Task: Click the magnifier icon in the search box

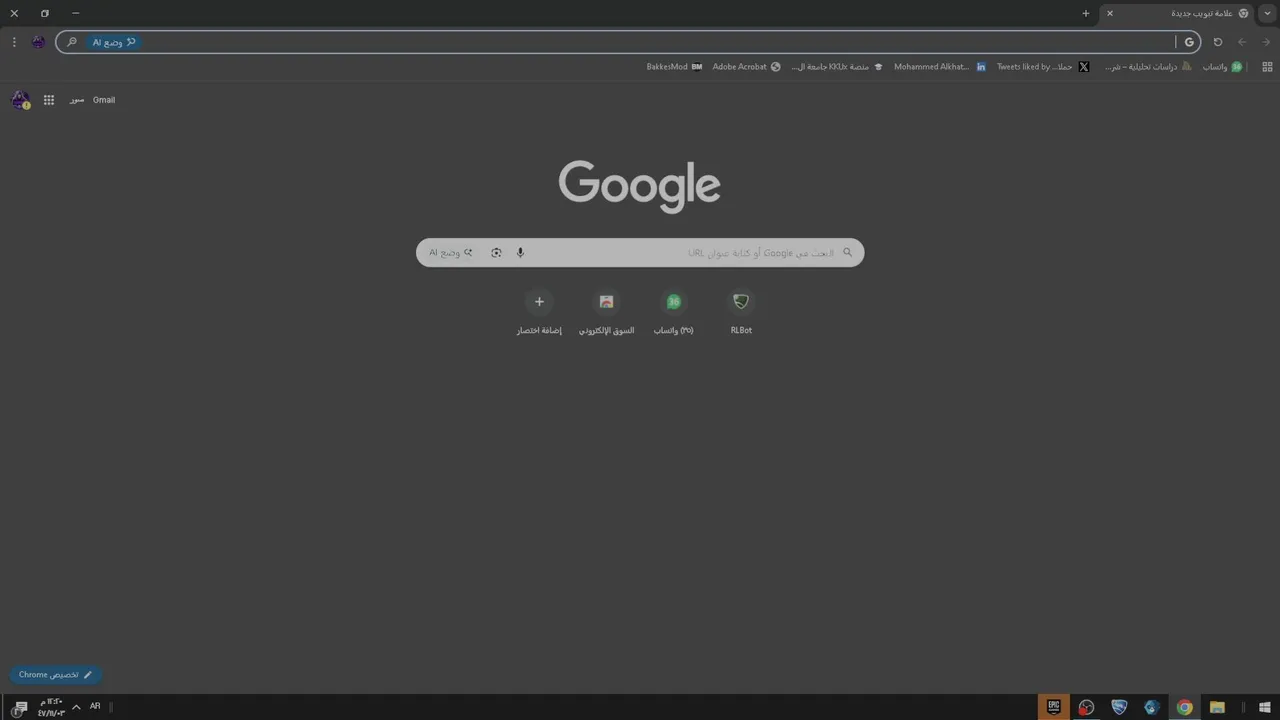Action: coord(848,253)
